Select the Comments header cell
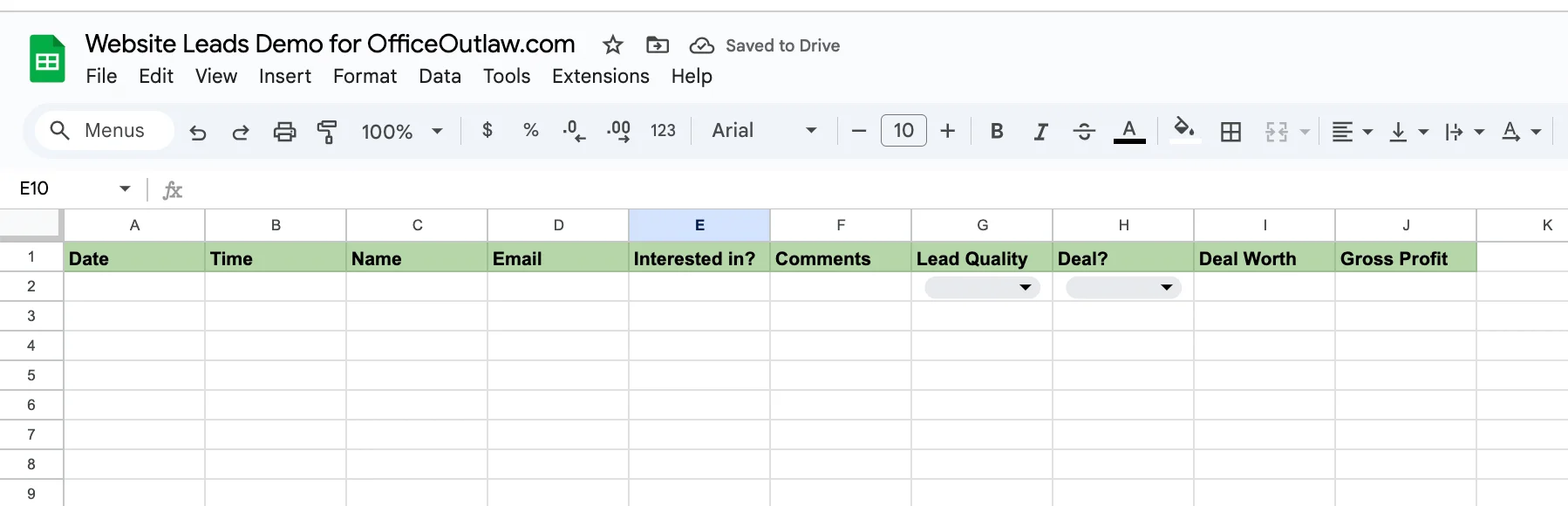This screenshot has width=1568, height=506. click(x=841, y=257)
